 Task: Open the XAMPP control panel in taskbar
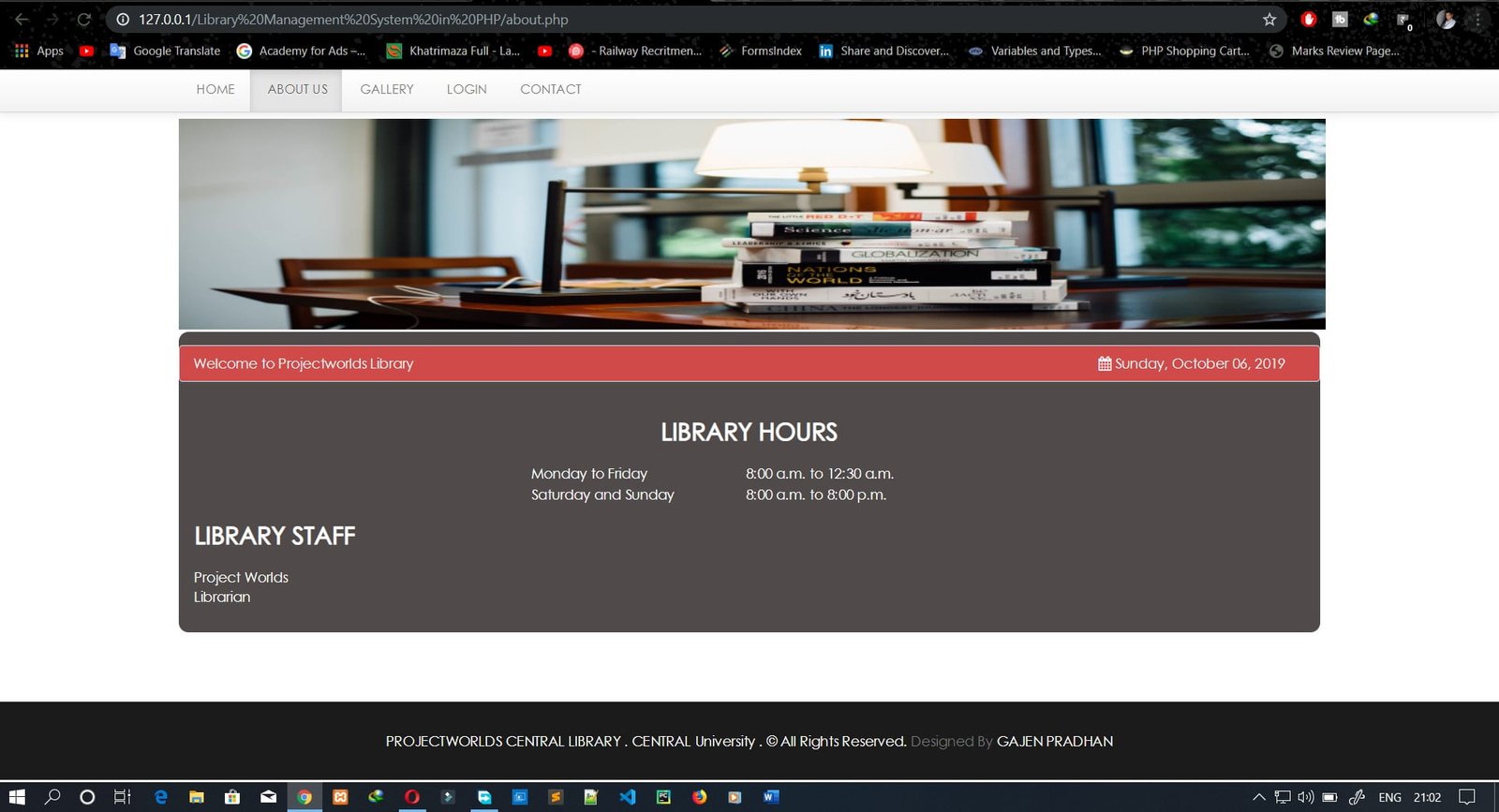tap(340, 797)
